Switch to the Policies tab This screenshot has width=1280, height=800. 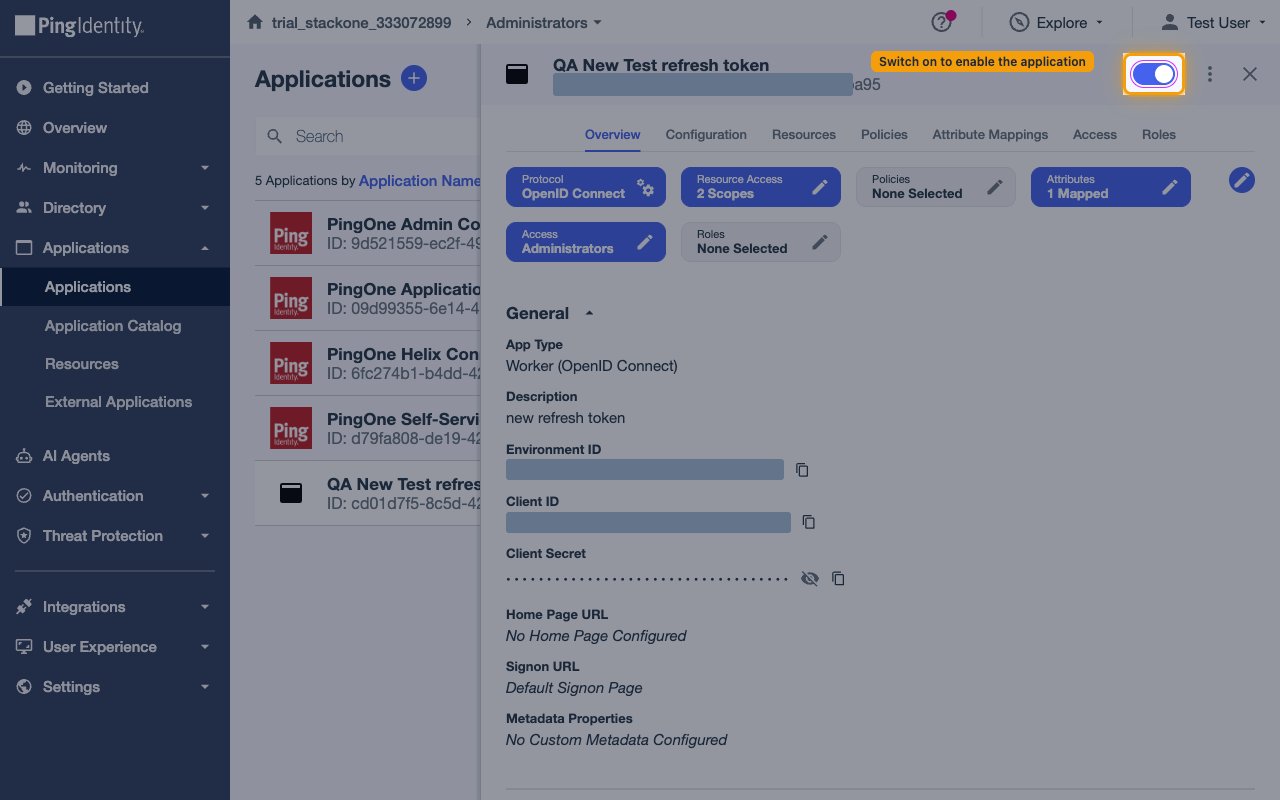[884, 134]
